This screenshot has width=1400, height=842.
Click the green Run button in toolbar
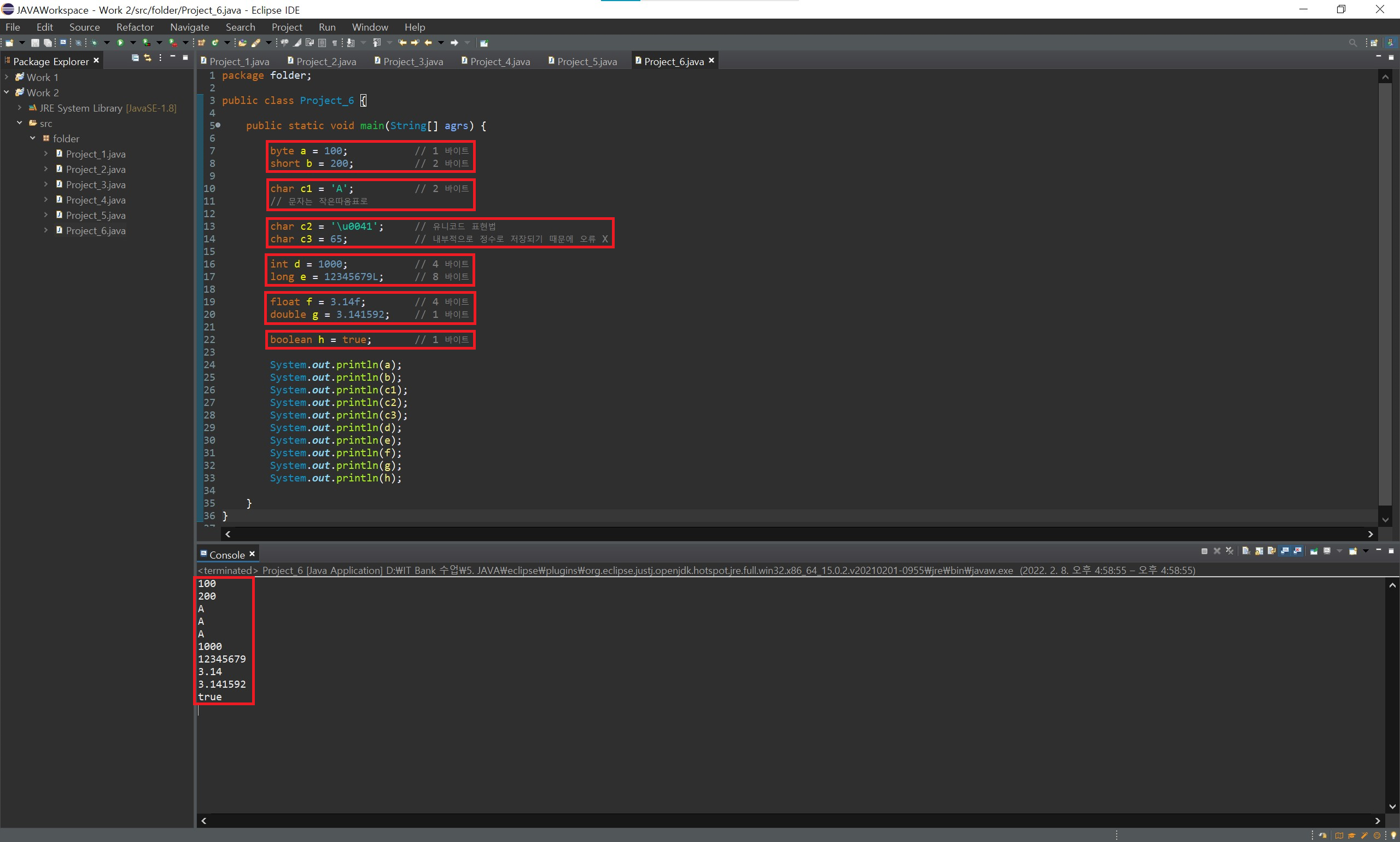120,43
